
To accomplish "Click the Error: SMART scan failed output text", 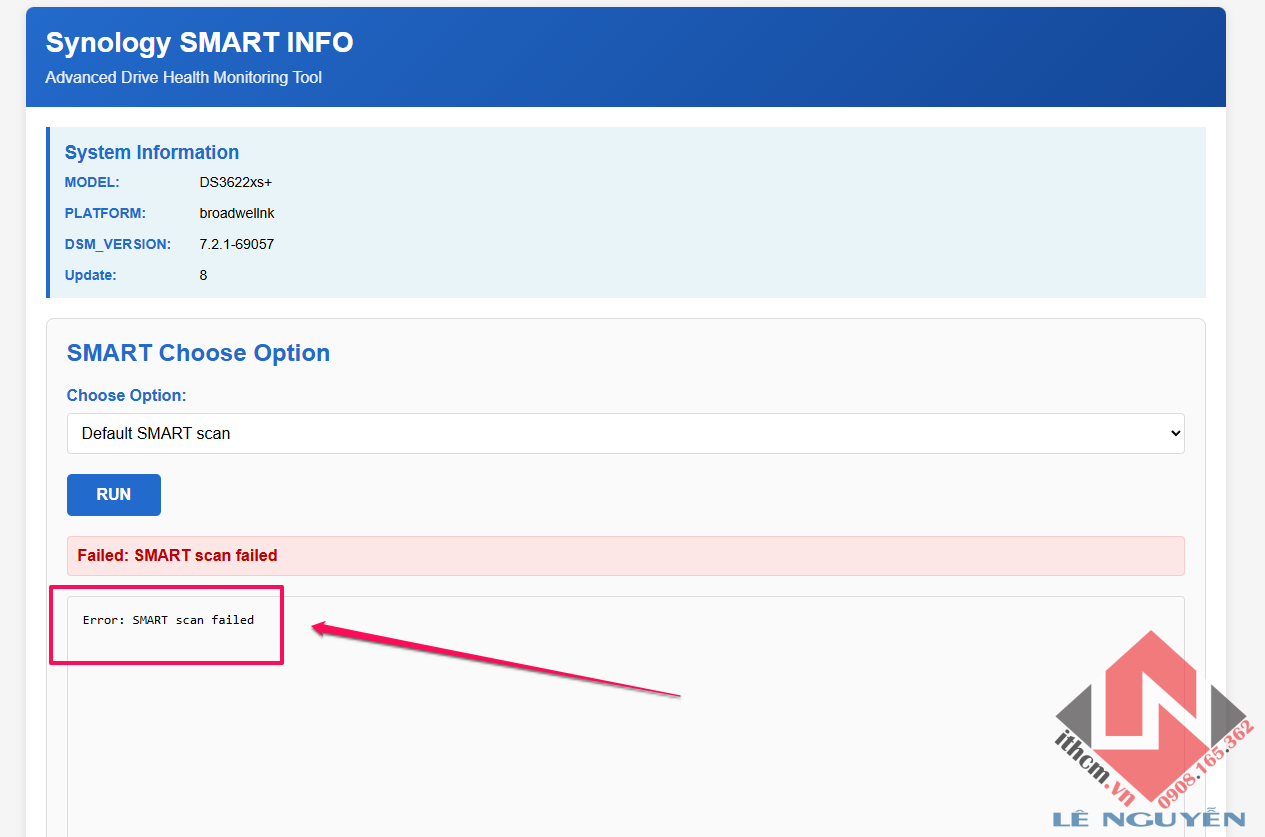I will [168, 620].
